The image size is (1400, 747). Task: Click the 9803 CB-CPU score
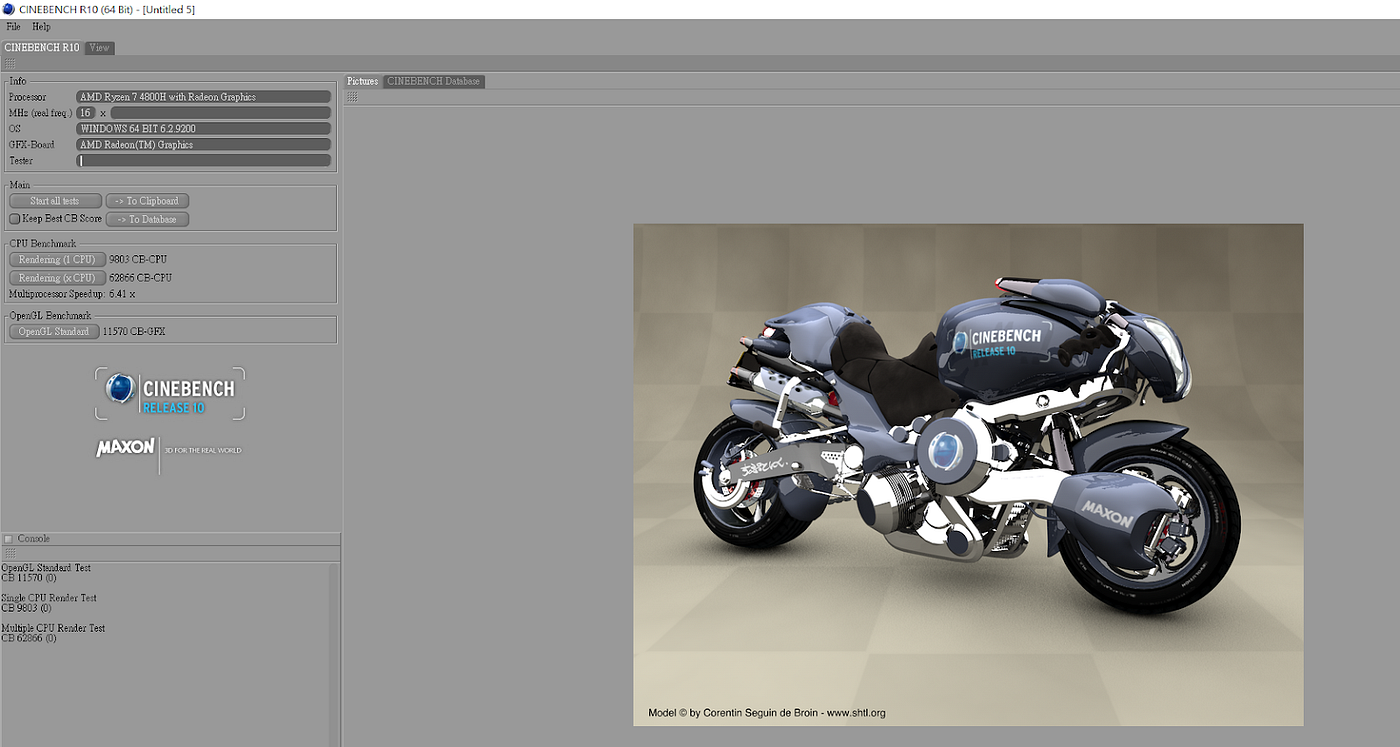[138, 259]
